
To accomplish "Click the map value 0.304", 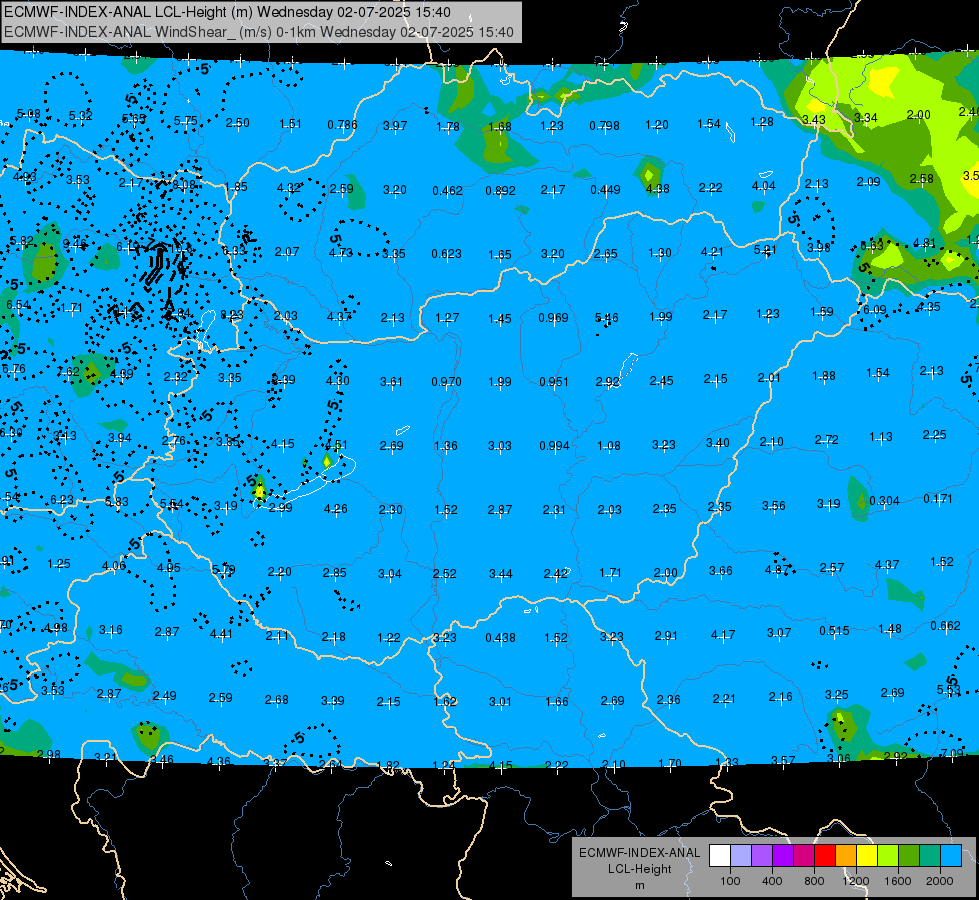I will pyautogui.click(x=884, y=501).
